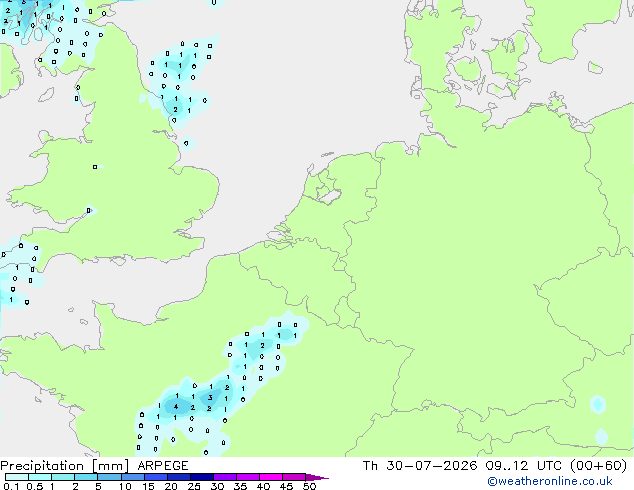This screenshot has height=490, width=634.
Task: Click the '4' mm rainfall value over France
Action: coord(176,407)
